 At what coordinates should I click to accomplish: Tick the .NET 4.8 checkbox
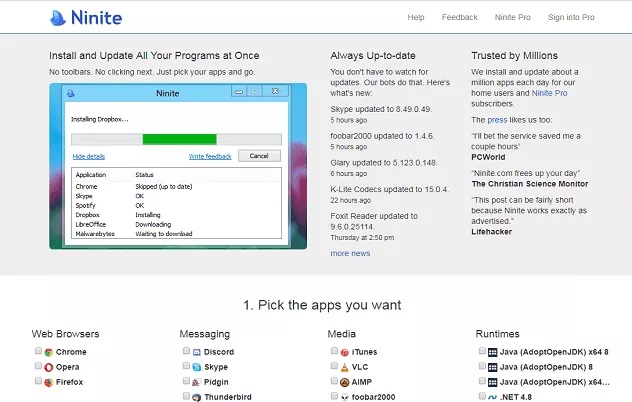pyautogui.click(x=482, y=396)
